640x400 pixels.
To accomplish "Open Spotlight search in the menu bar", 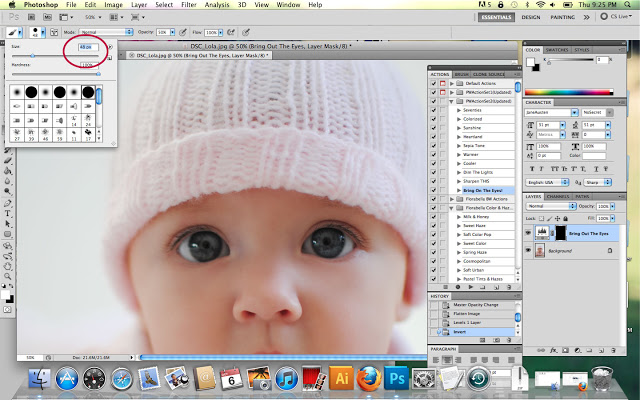I will coord(628,4).
